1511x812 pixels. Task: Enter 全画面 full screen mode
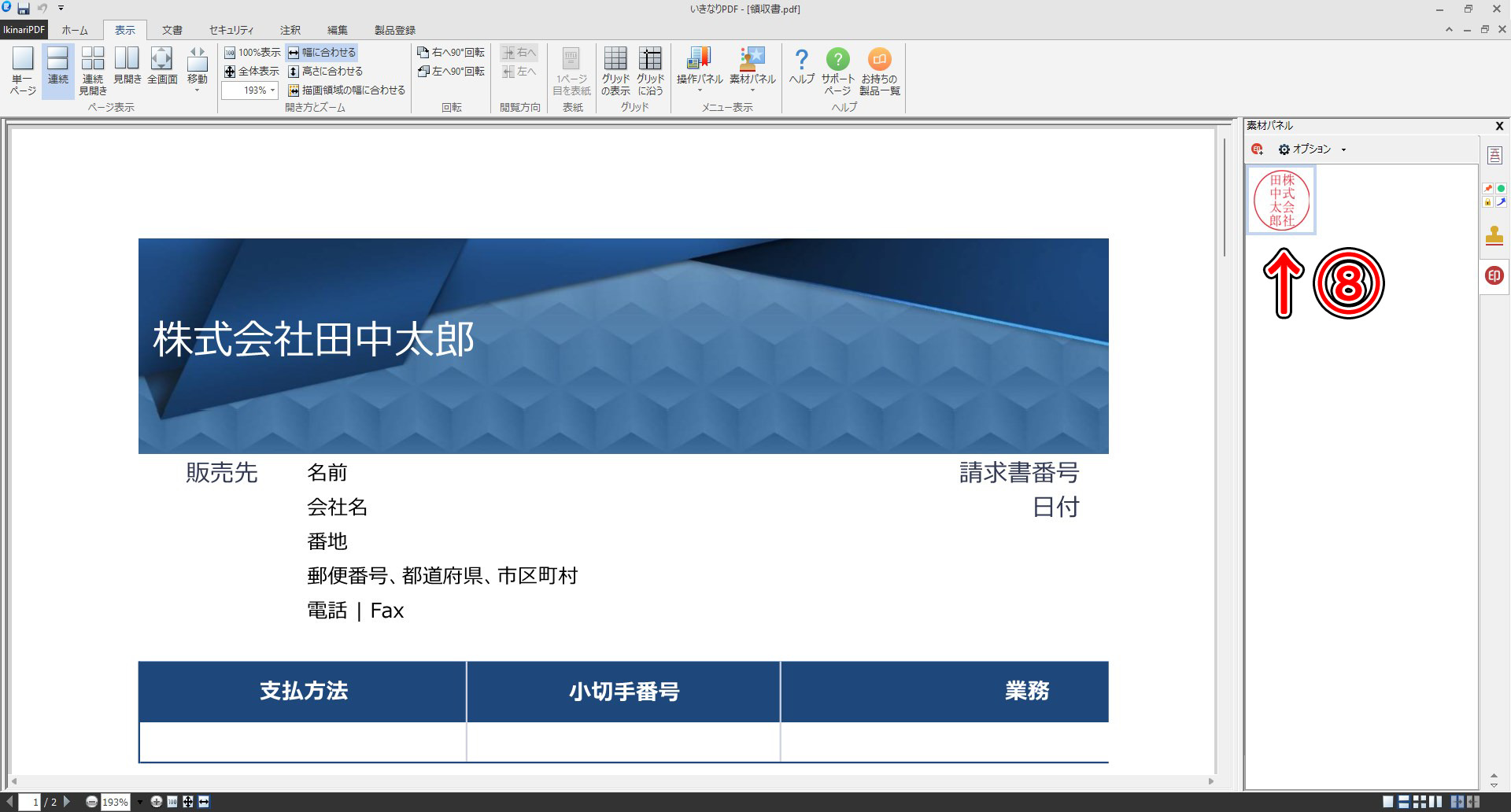point(162,66)
